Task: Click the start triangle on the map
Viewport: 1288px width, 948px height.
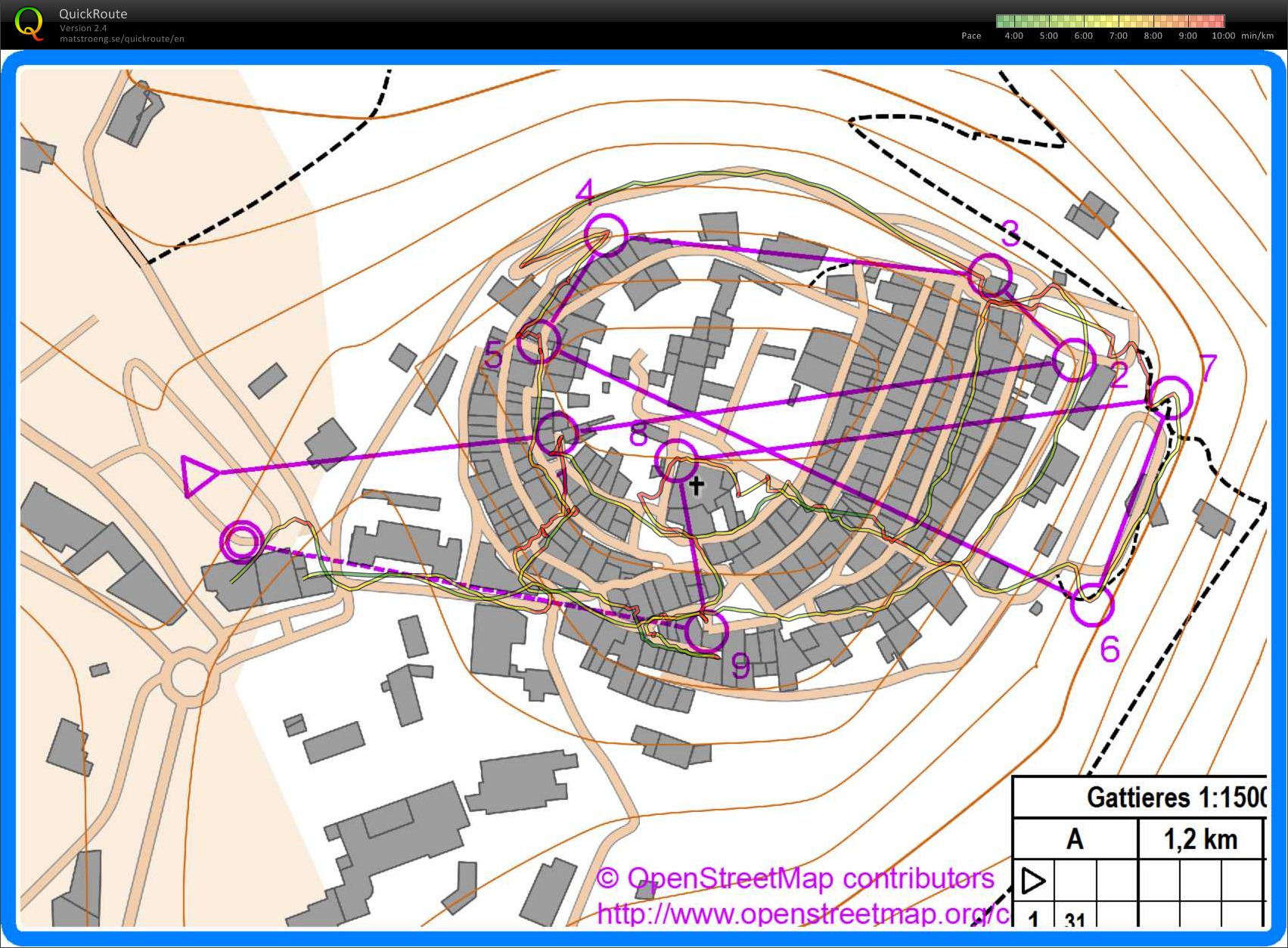Action: pos(200,476)
